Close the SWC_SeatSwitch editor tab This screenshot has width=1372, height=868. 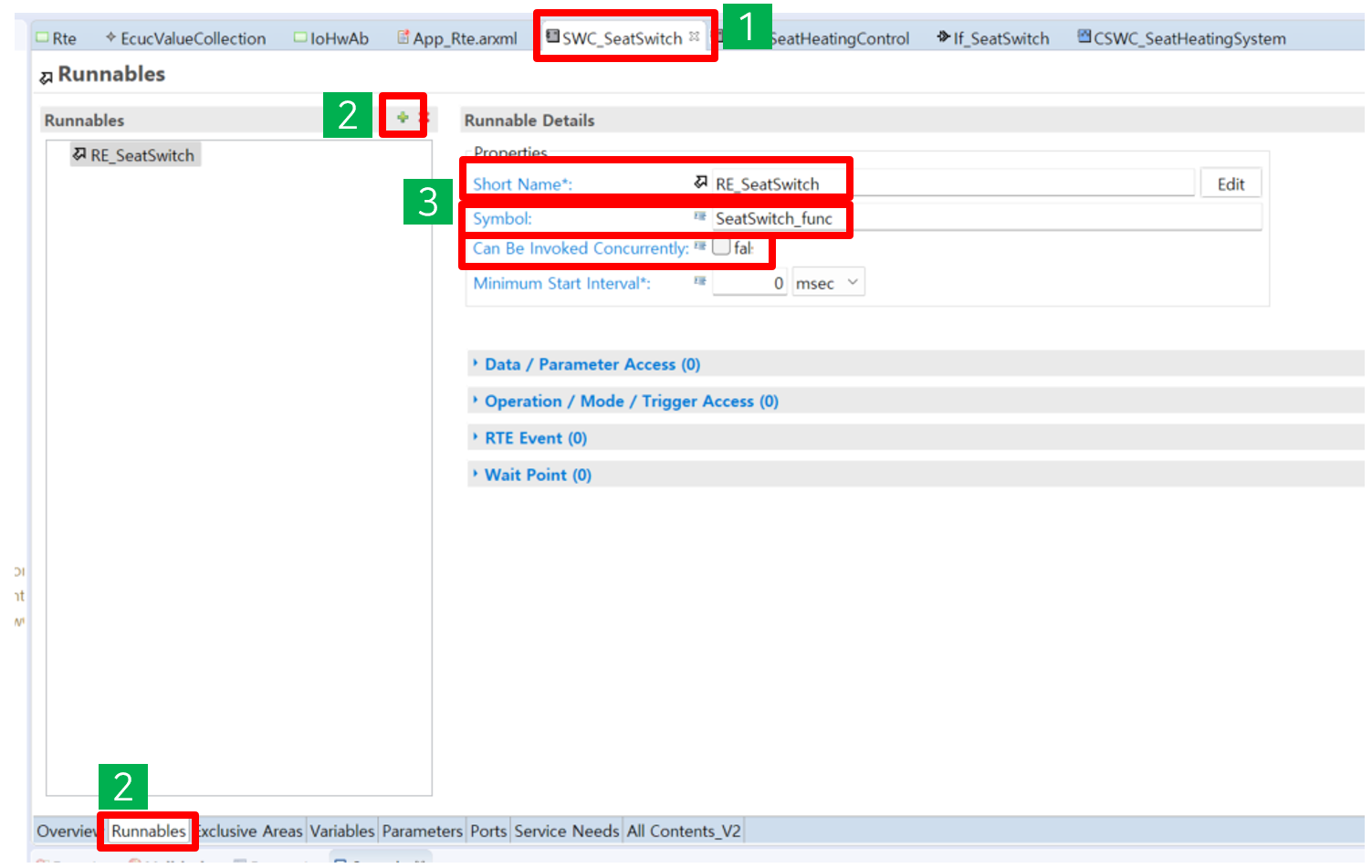point(695,37)
